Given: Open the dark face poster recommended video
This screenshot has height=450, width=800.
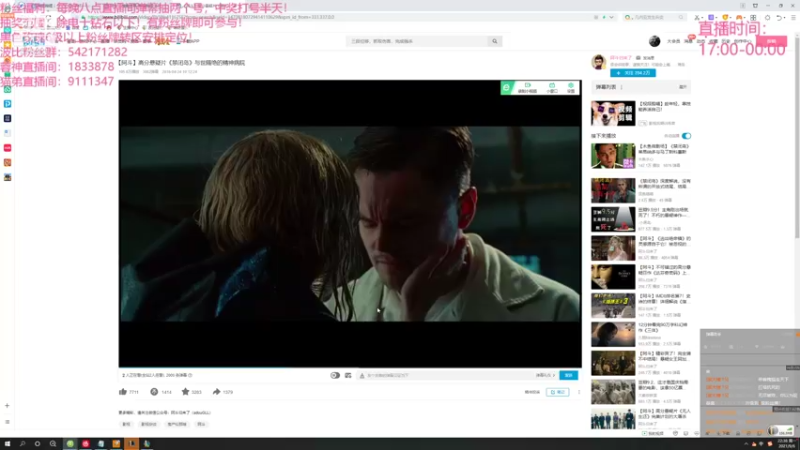Looking at the screenshot, I should click(613, 277).
